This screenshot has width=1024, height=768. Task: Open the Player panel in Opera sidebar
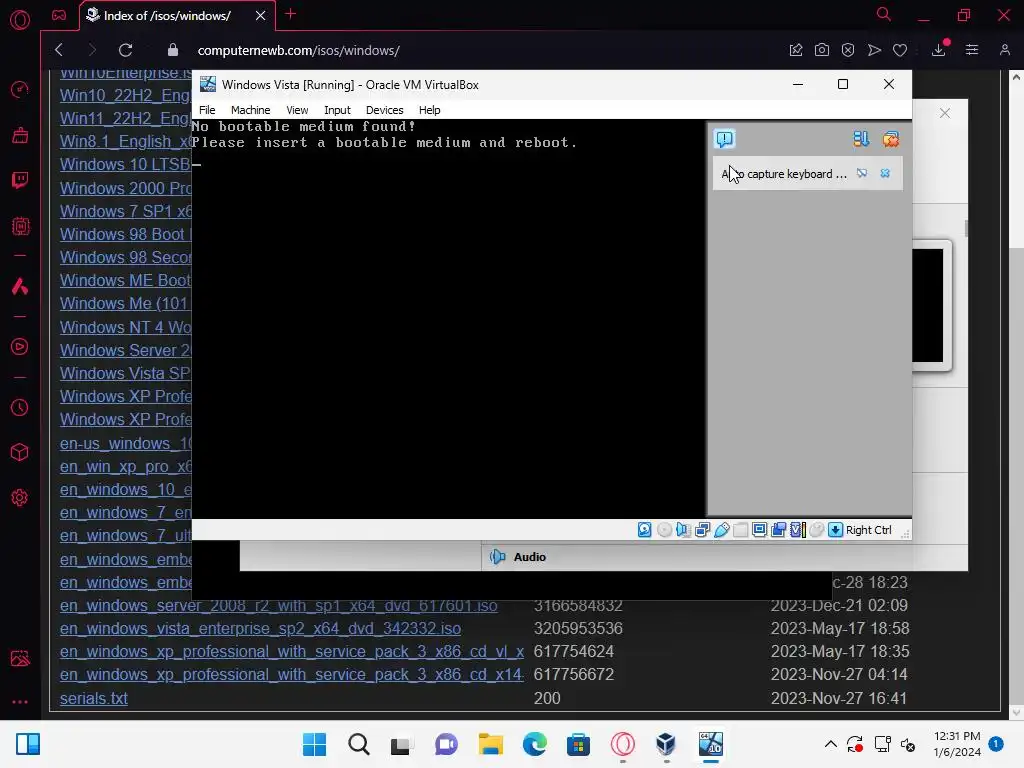coord(20,347)
